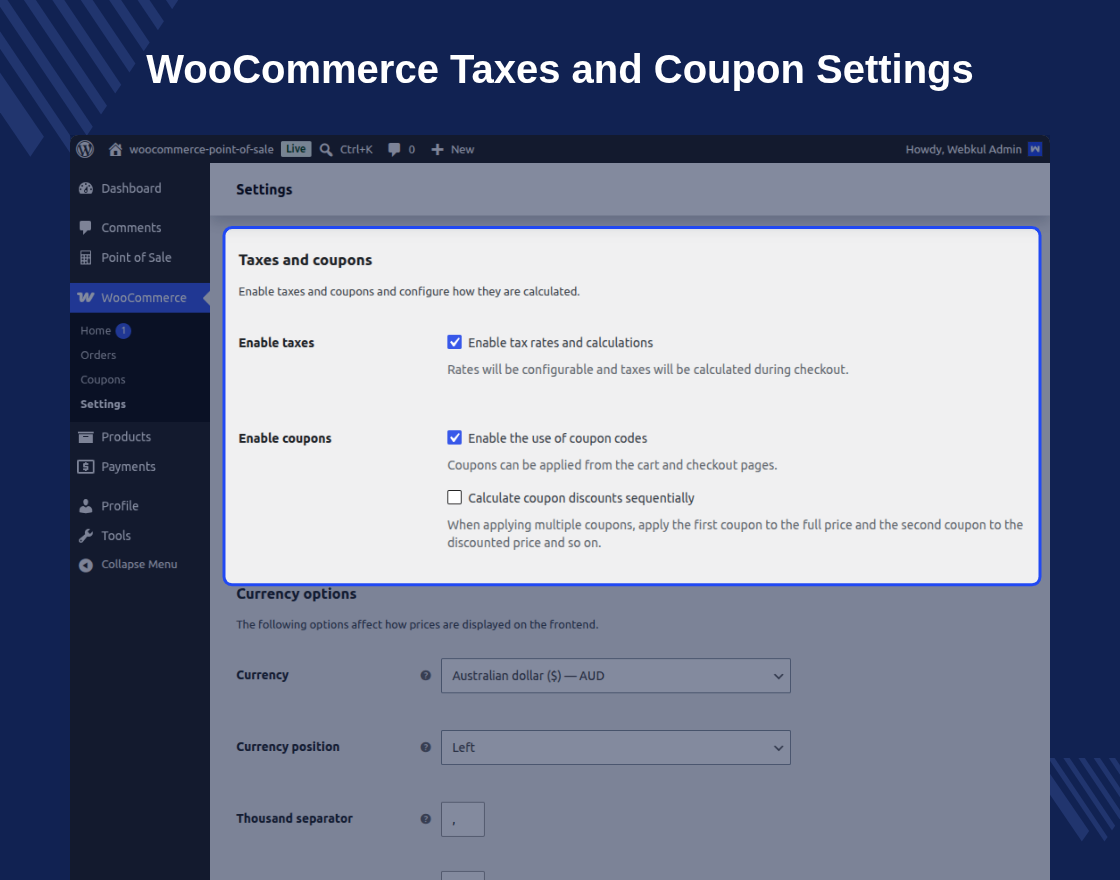Open the Currency dropdown
This screenshot has height=880, width=1120.
(x=616, y=676)
